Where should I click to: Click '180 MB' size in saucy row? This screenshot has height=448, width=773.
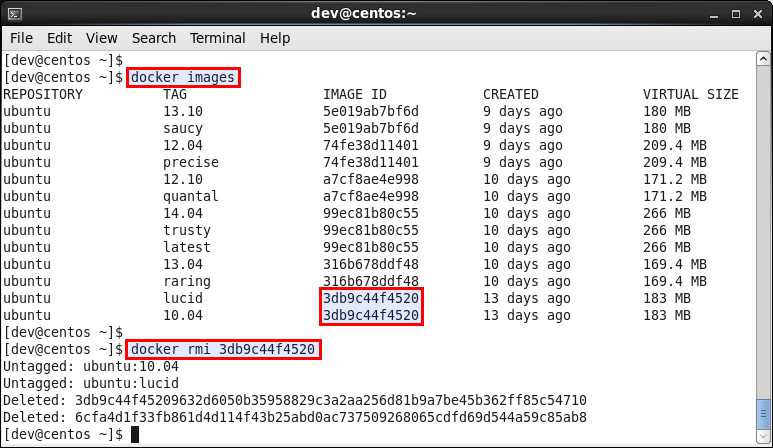coord(667,129)
